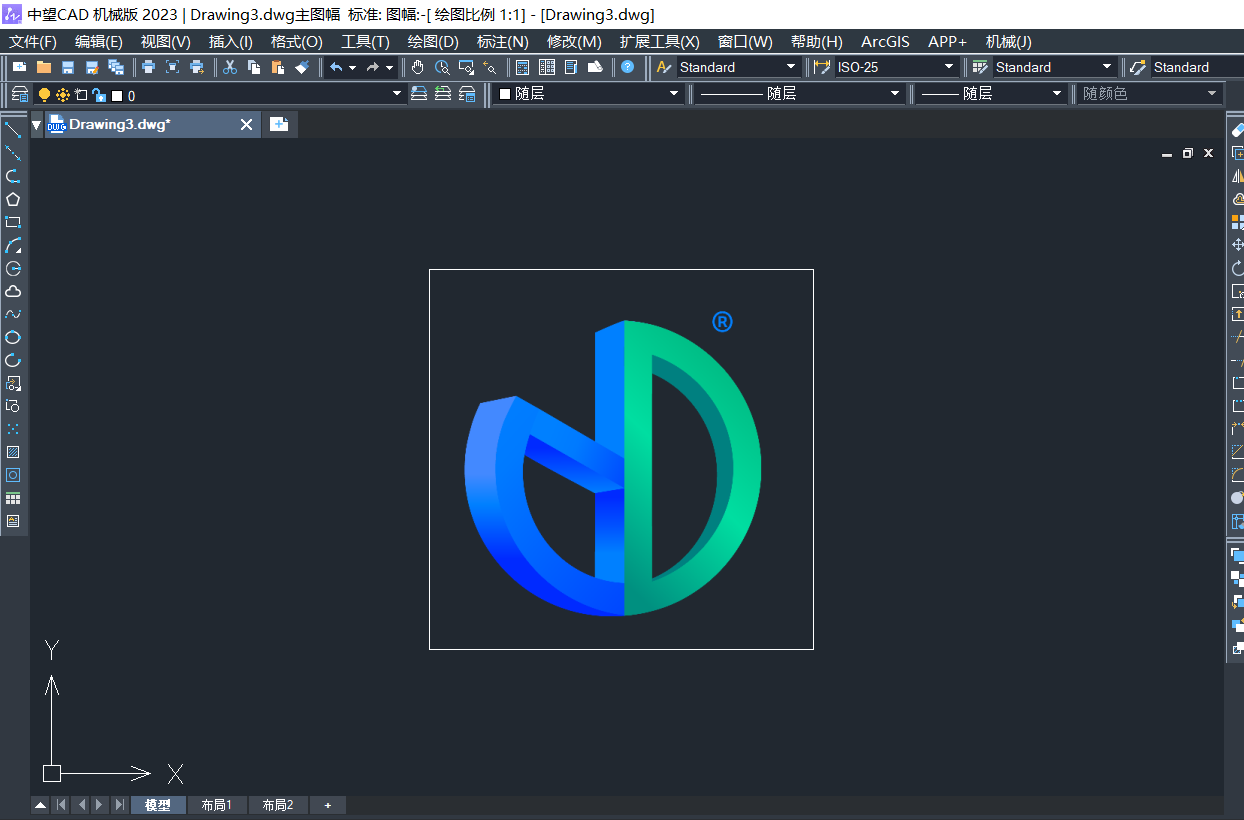Open the ISO-25 dimension style dropdown
Screen dimensions: 1244x820
(949, 67)
